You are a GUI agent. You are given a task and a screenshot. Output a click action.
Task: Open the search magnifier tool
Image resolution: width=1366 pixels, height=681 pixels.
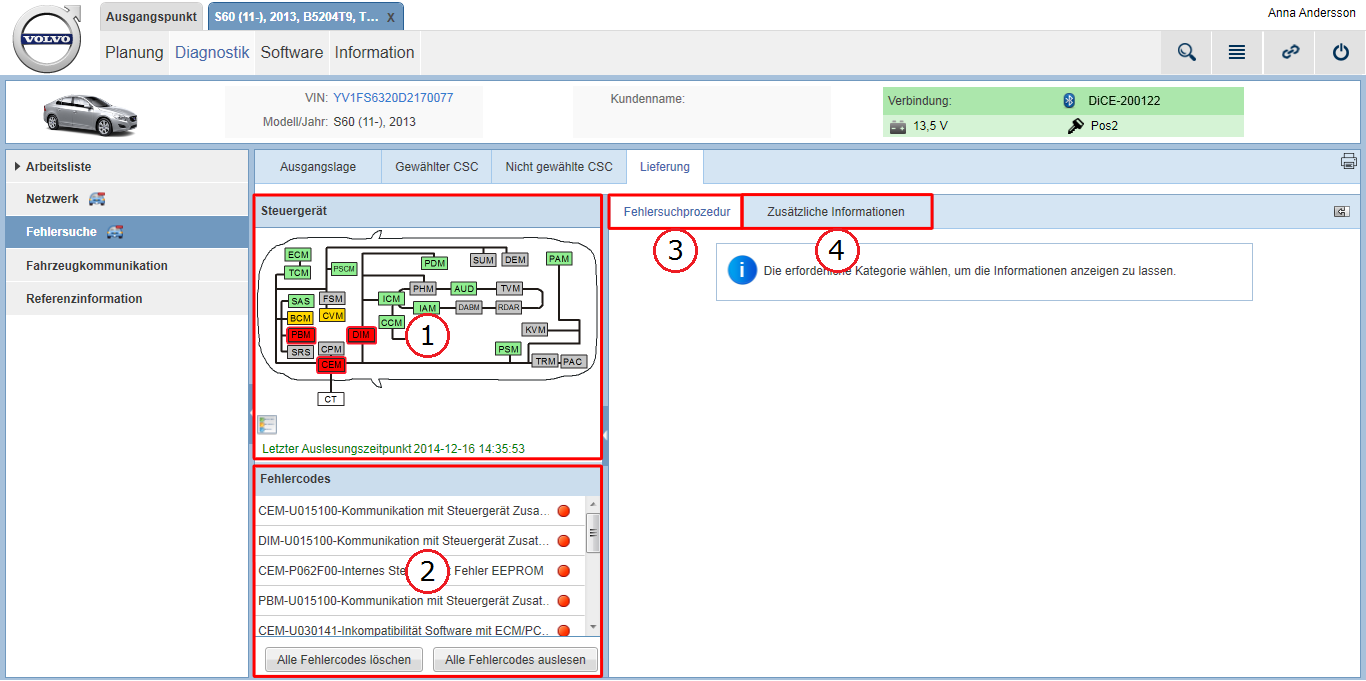1187,53
